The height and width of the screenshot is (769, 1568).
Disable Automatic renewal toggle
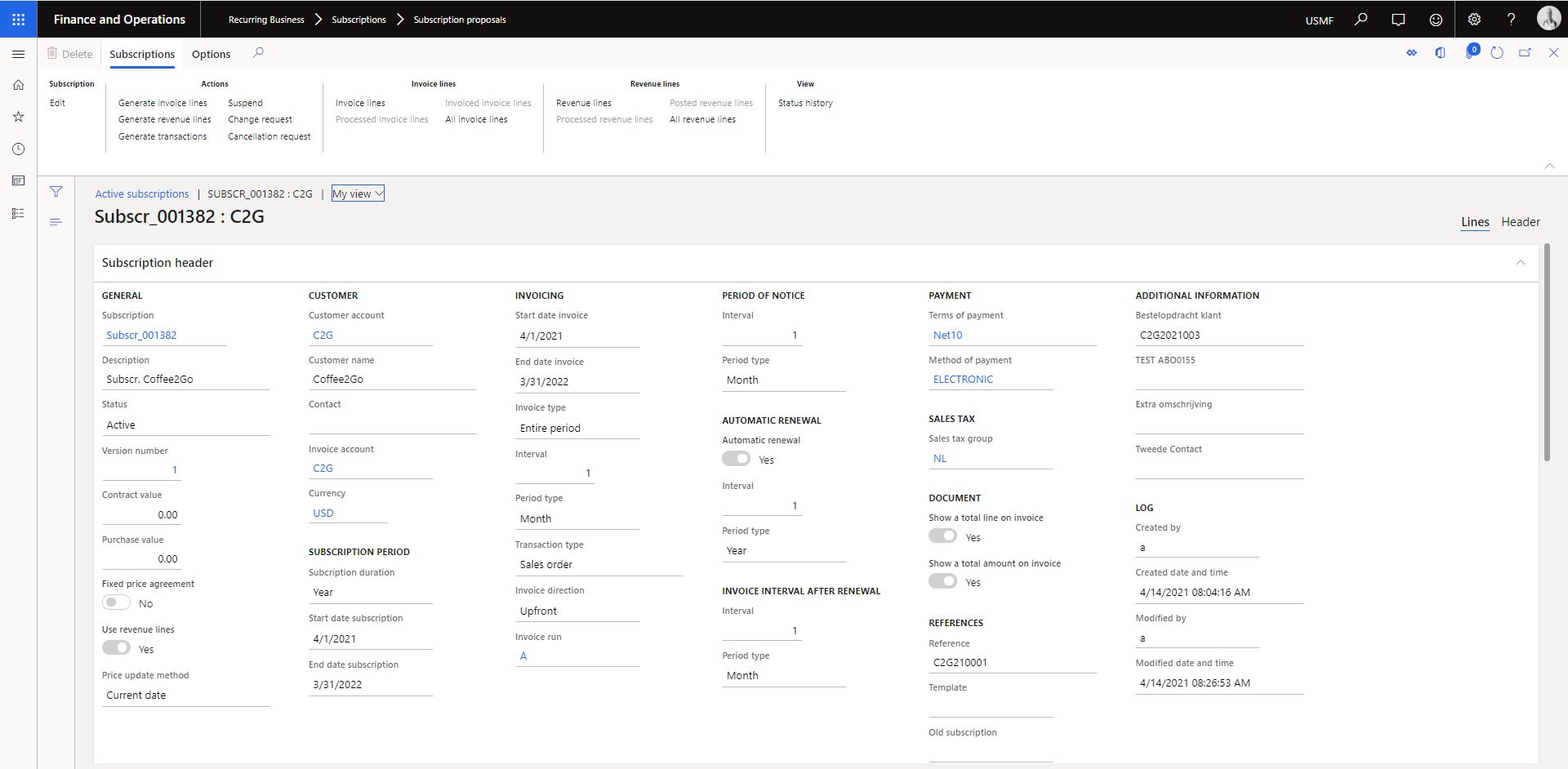click(x=736, y=459)
